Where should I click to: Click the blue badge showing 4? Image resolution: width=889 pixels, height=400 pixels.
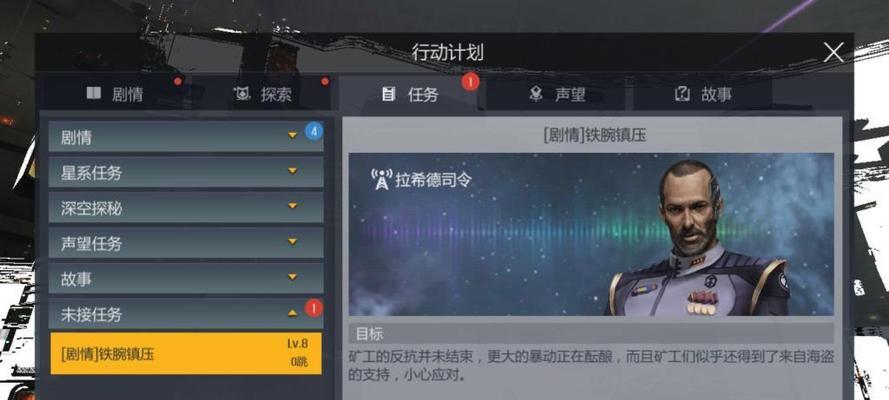(x=314, y=131)
